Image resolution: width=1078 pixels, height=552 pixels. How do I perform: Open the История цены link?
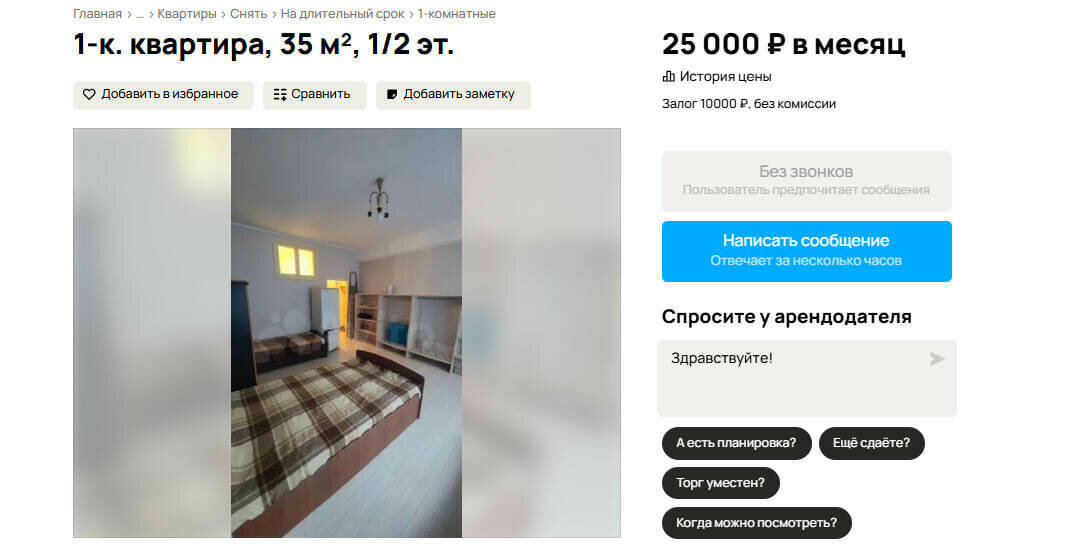[x=725, y=76]
